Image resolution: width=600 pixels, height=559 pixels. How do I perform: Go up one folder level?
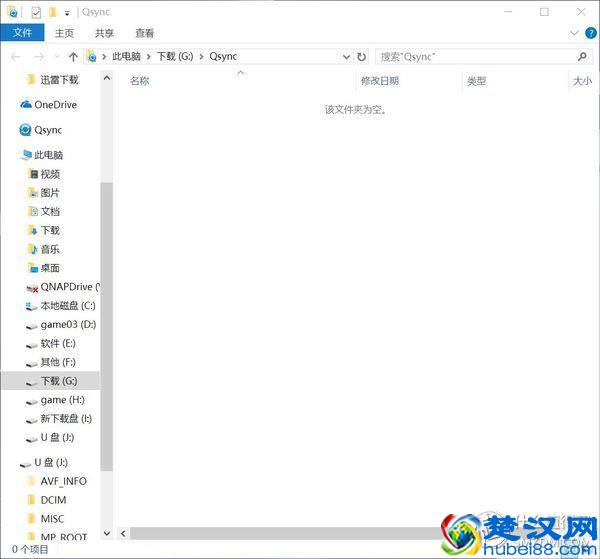pyautogui.click(x=73, y=57)
